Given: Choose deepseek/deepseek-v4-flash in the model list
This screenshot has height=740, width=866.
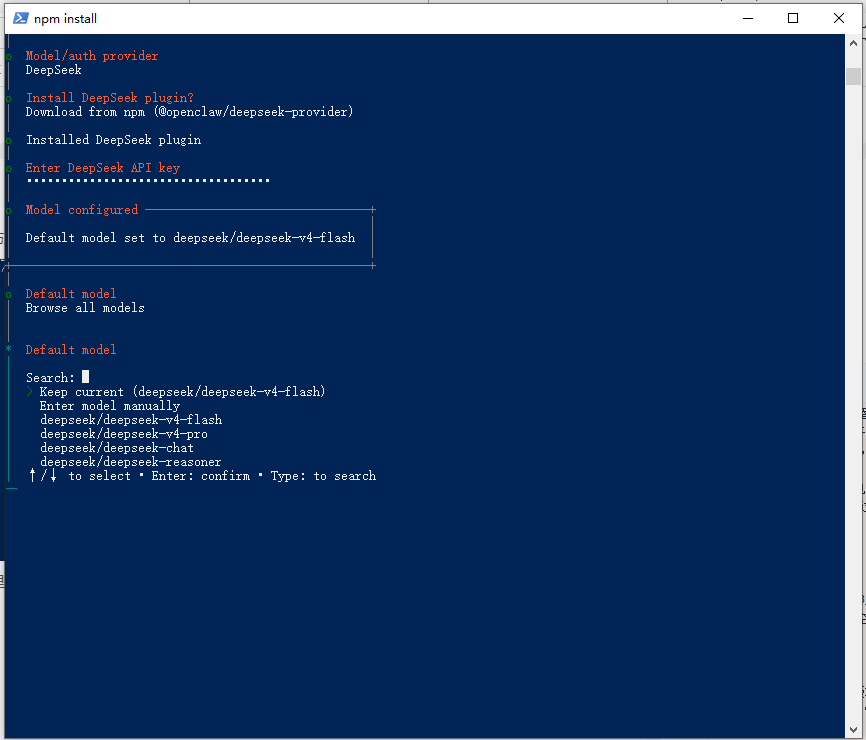Looking at the screenshot, I should 131,420.
